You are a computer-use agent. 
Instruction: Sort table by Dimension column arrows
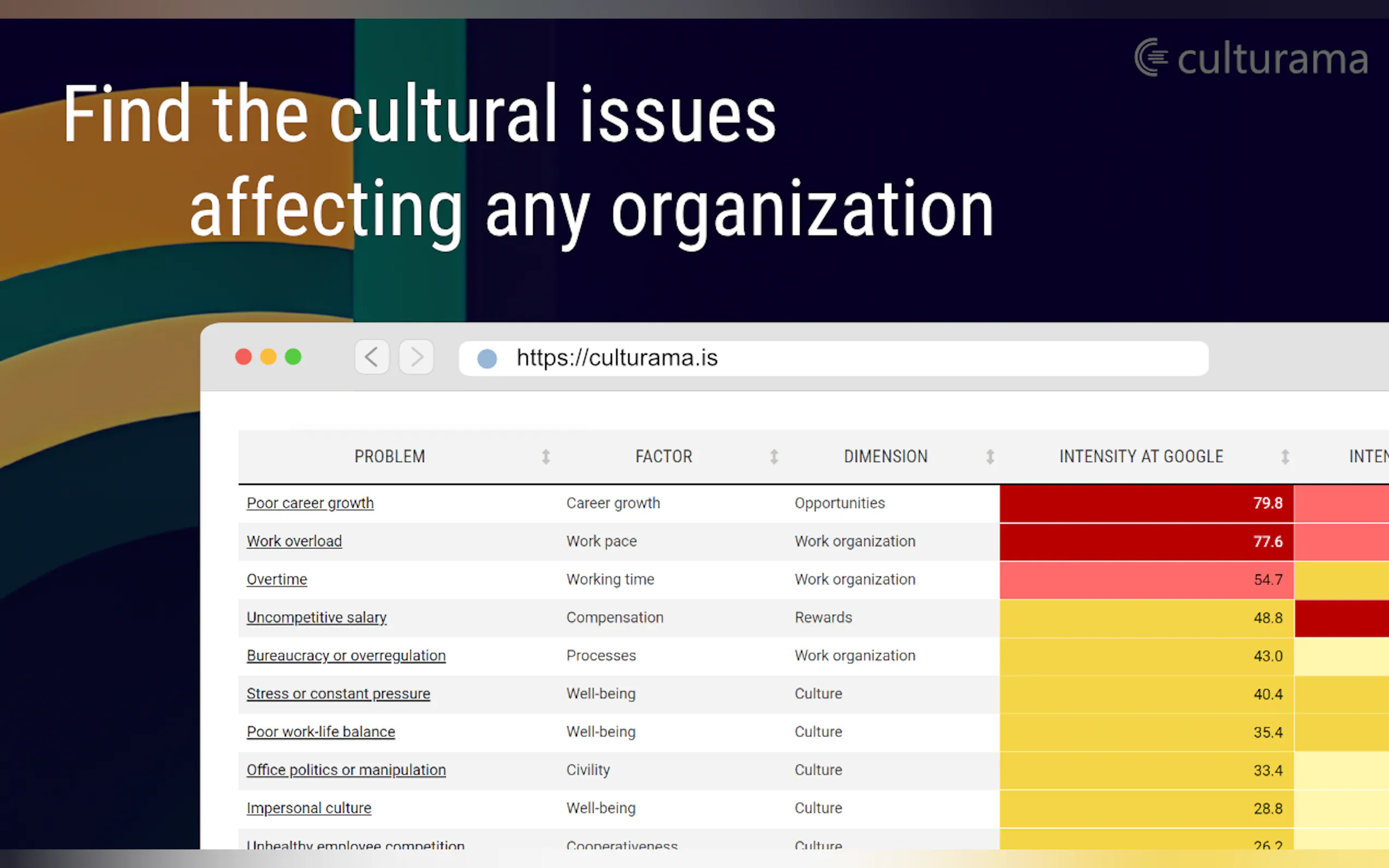(990, 457)
